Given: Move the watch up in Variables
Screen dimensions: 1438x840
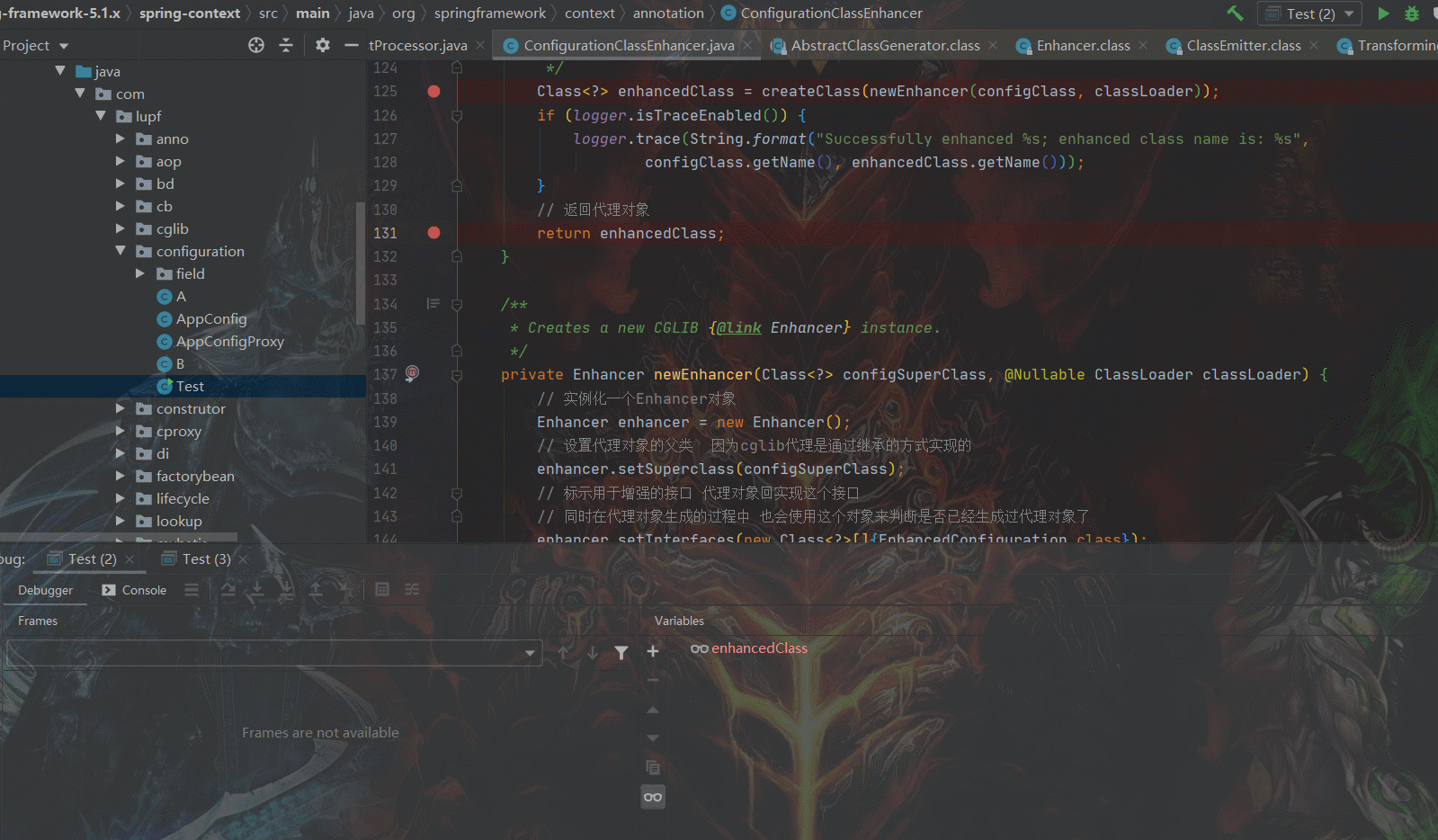Looking at the screenshot, I should [653, 710].
